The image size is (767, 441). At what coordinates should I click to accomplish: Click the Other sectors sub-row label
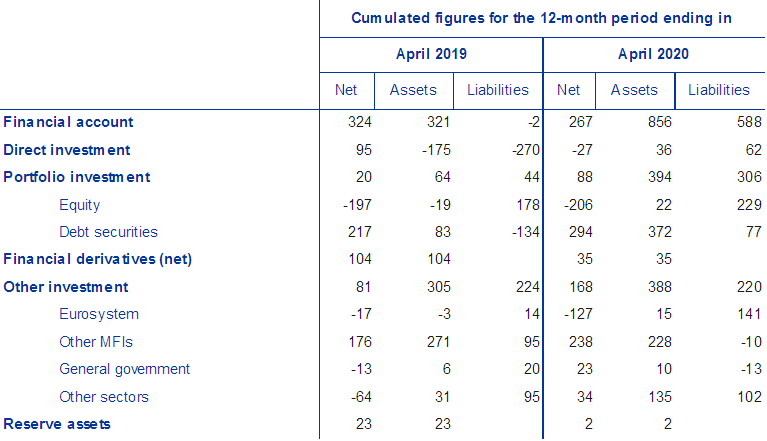tap(104, 397)
